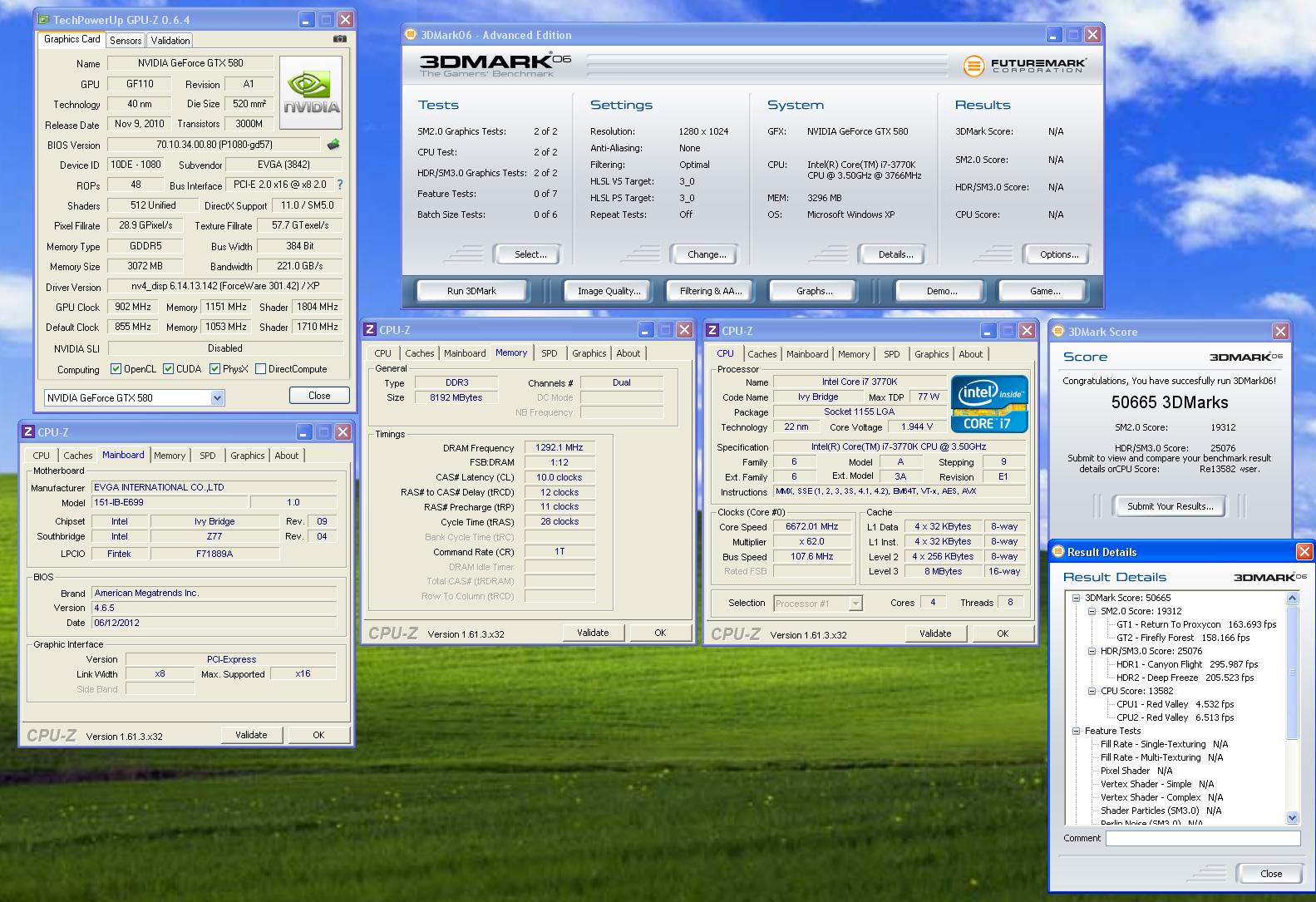The height and width of the screenshot is (902, 1316).
Task: Click the GPU-Z title bar icon
Action: click(x=43, y=19)
